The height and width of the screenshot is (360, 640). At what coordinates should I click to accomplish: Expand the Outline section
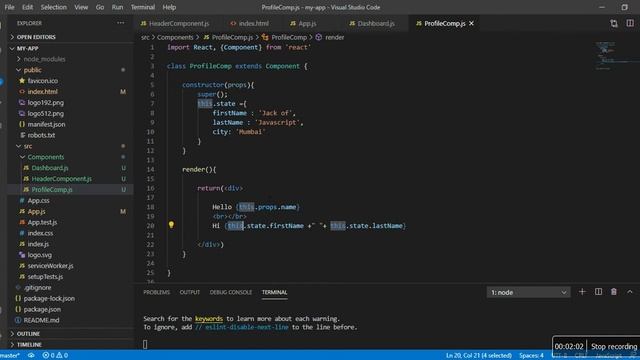click(x=70, y=334)
